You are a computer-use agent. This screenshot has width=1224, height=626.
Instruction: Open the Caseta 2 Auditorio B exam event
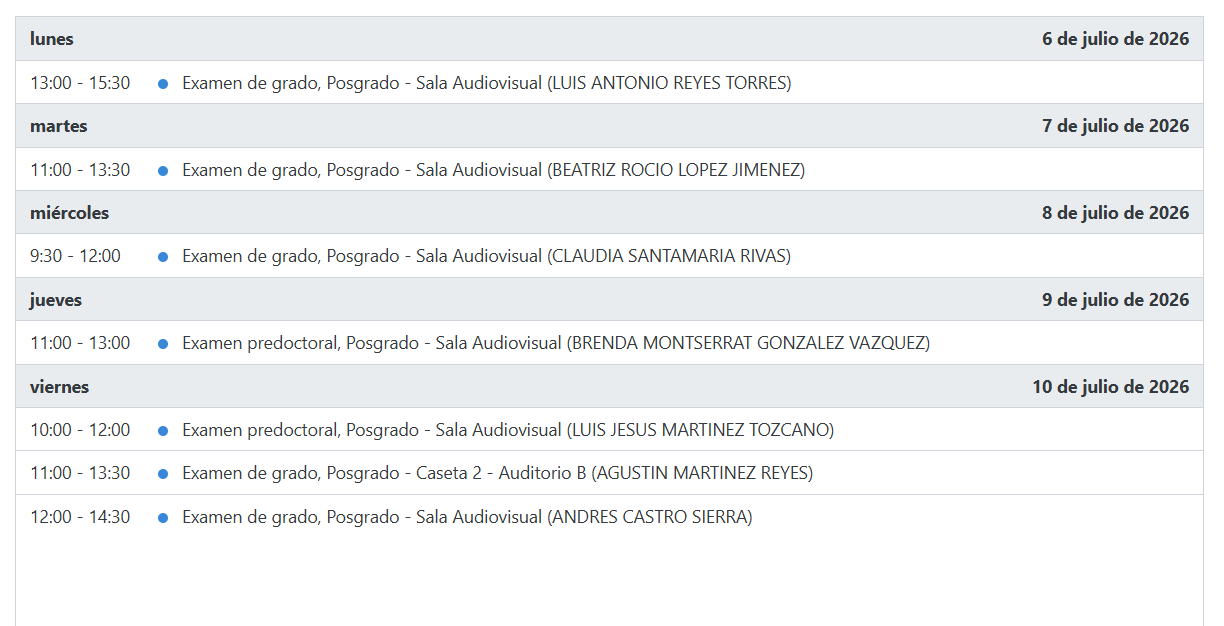click(x=497, y=473)
